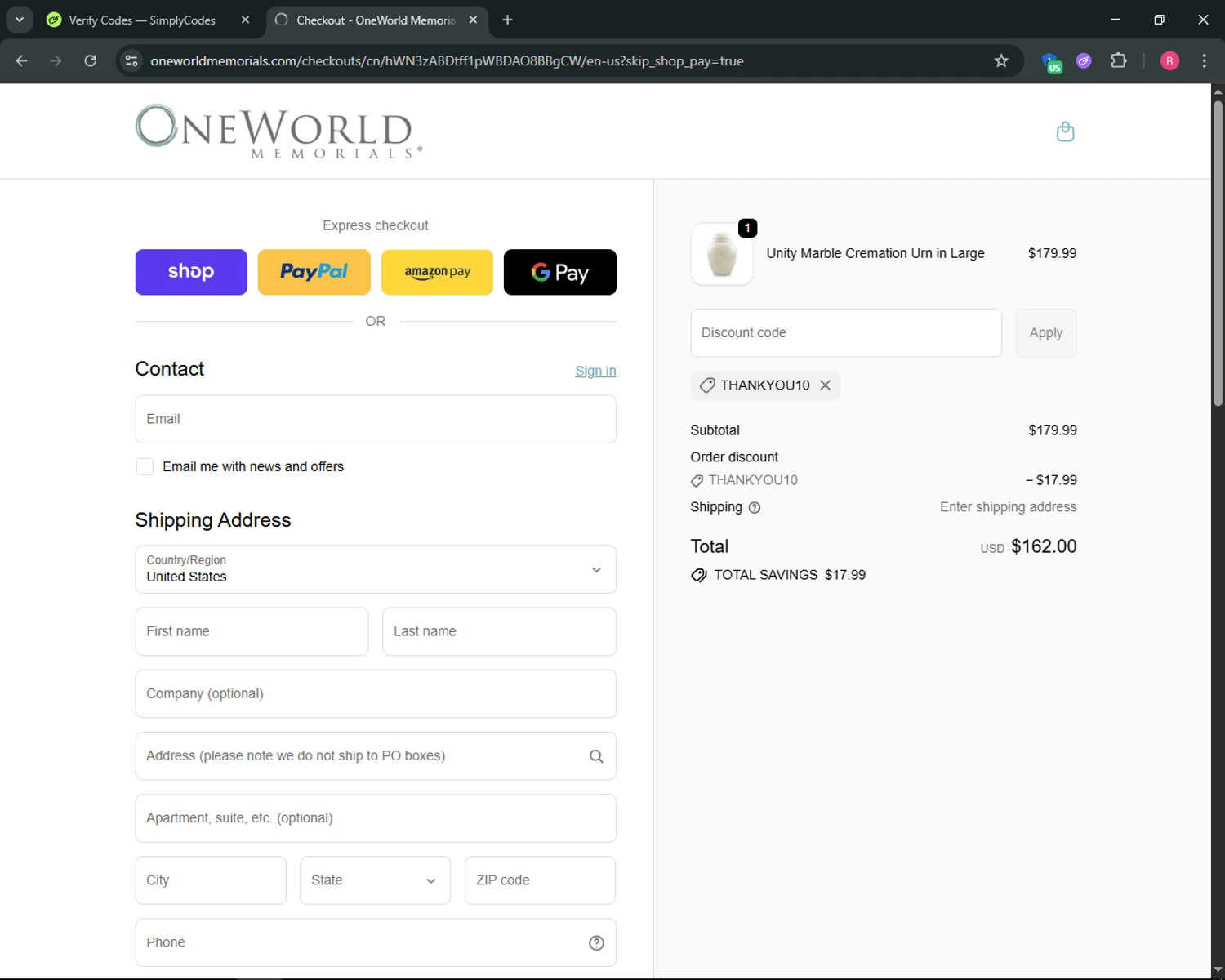Open the Chrome three-dot menu
This screenshot has width=1225, height=980.
point(1204,61)
